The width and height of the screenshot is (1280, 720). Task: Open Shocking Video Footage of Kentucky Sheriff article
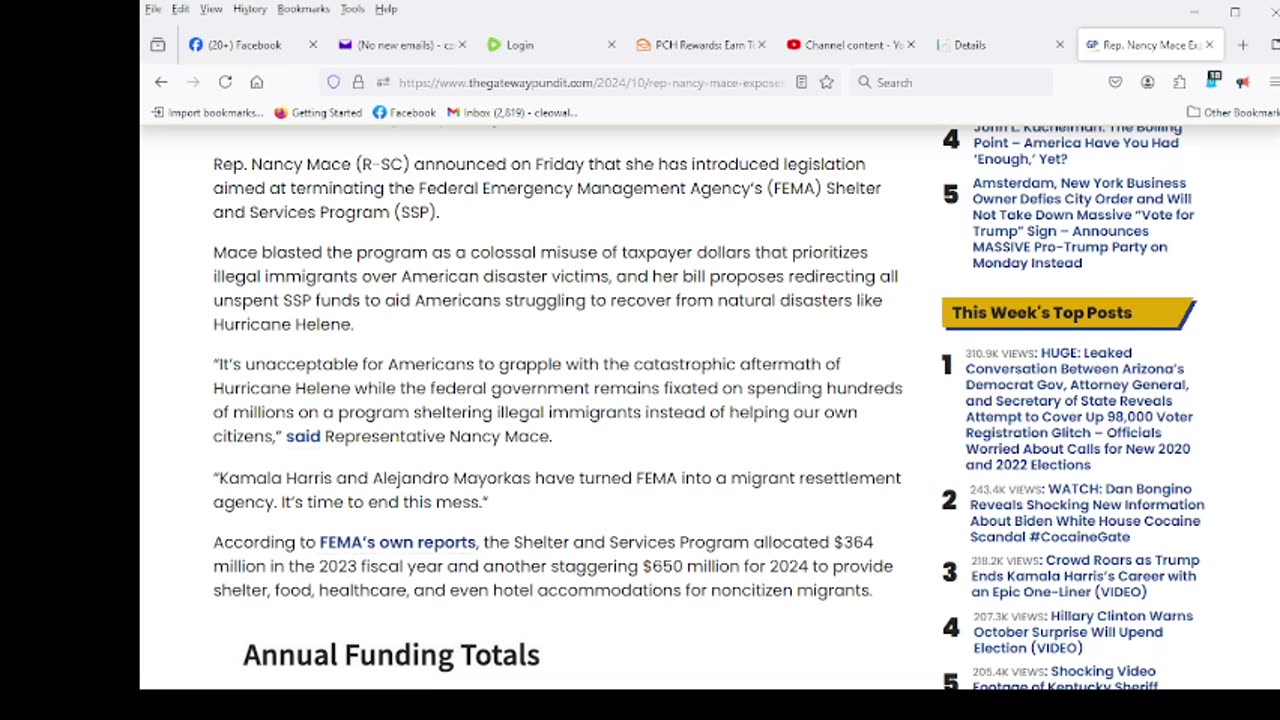click(x=1065, y=678)
